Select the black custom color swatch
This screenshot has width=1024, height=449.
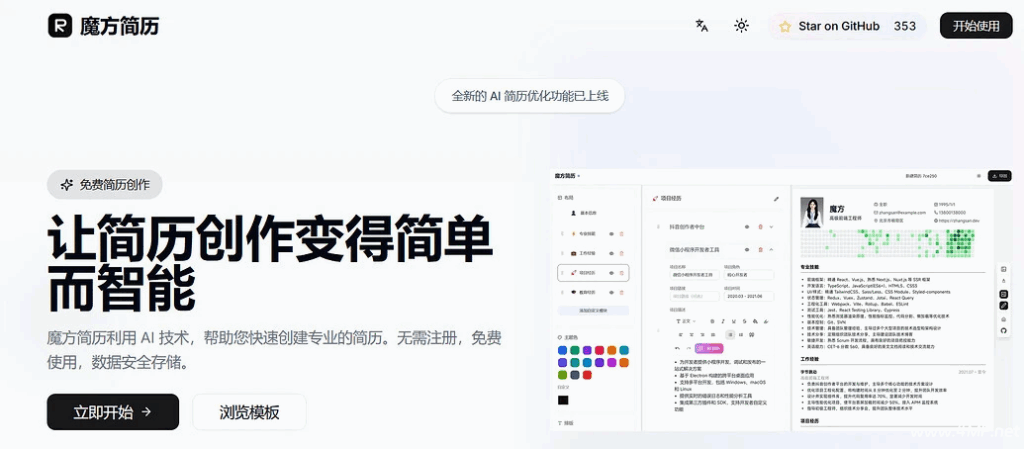click(x=563, y=400)
